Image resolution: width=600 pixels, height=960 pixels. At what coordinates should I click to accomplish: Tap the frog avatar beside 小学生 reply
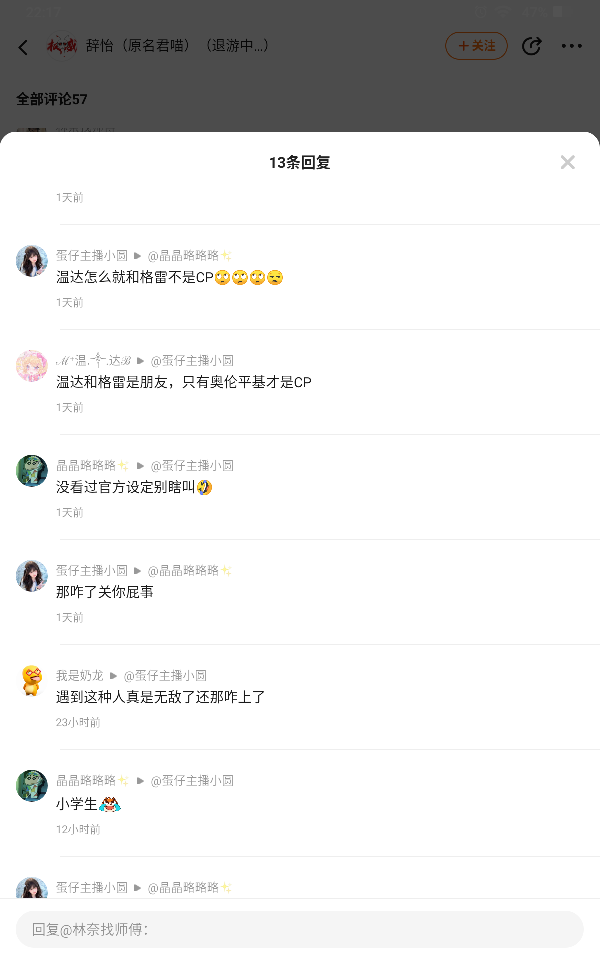point(32,786)
